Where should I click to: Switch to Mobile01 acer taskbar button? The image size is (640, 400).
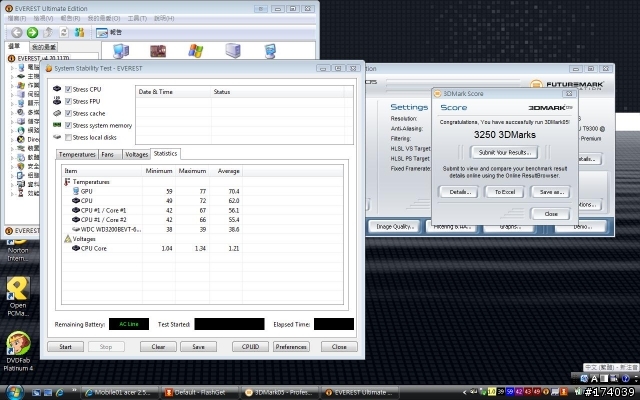click(120, 393)
